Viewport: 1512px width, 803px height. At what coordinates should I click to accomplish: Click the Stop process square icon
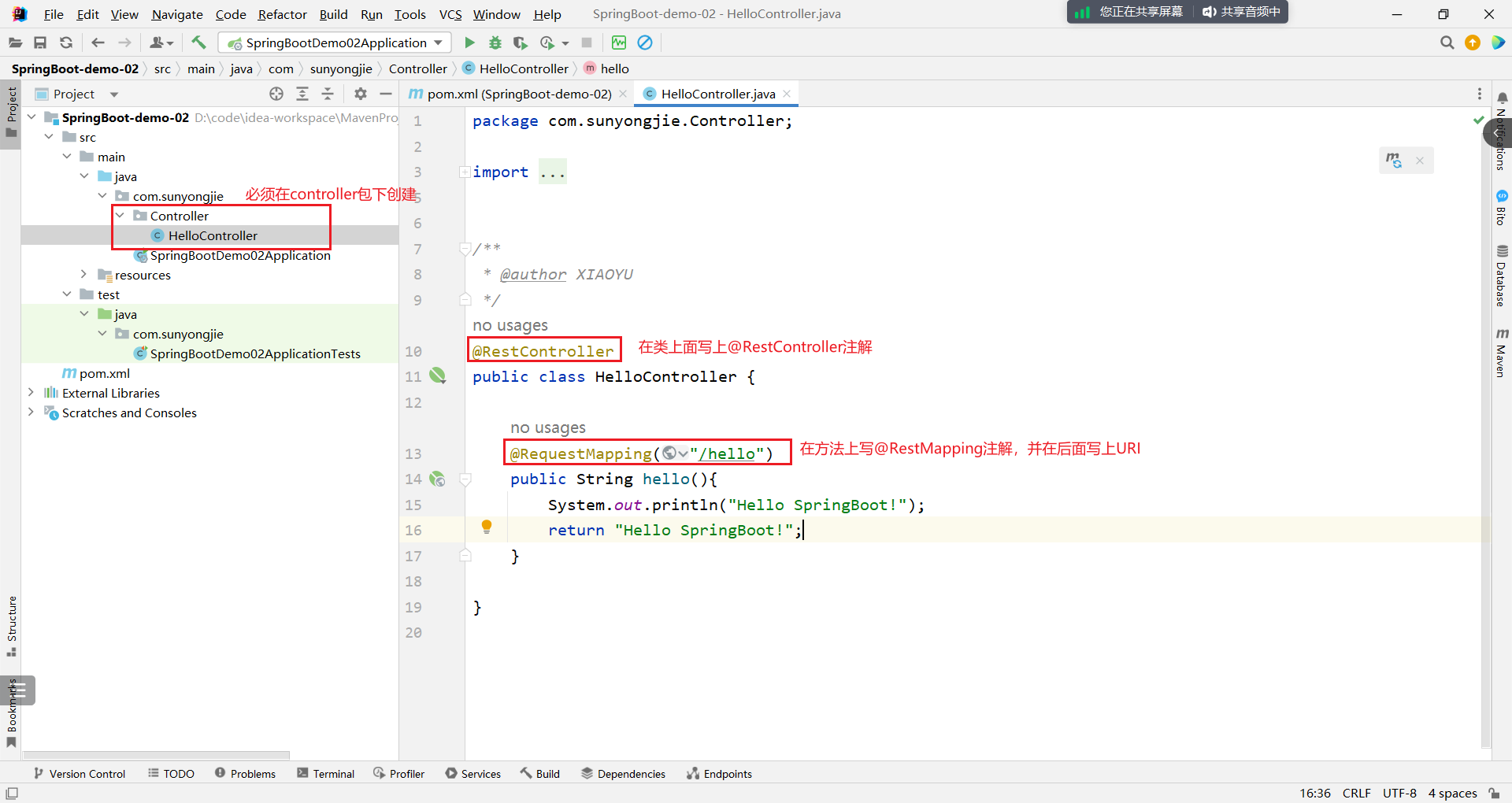pyautogui.click(x=587, y=43)
